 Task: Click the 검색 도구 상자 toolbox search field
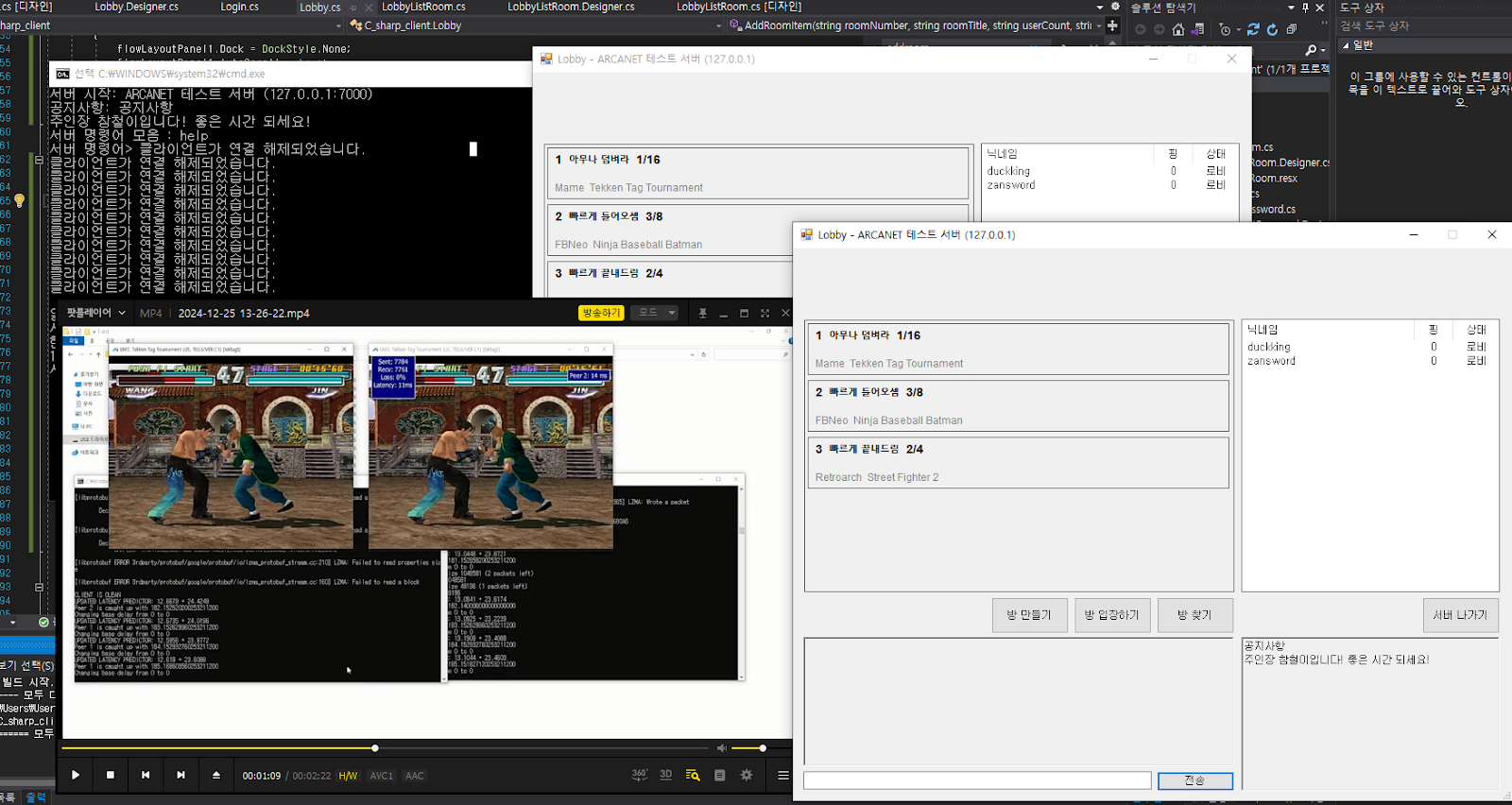(x=1424, y=26)
